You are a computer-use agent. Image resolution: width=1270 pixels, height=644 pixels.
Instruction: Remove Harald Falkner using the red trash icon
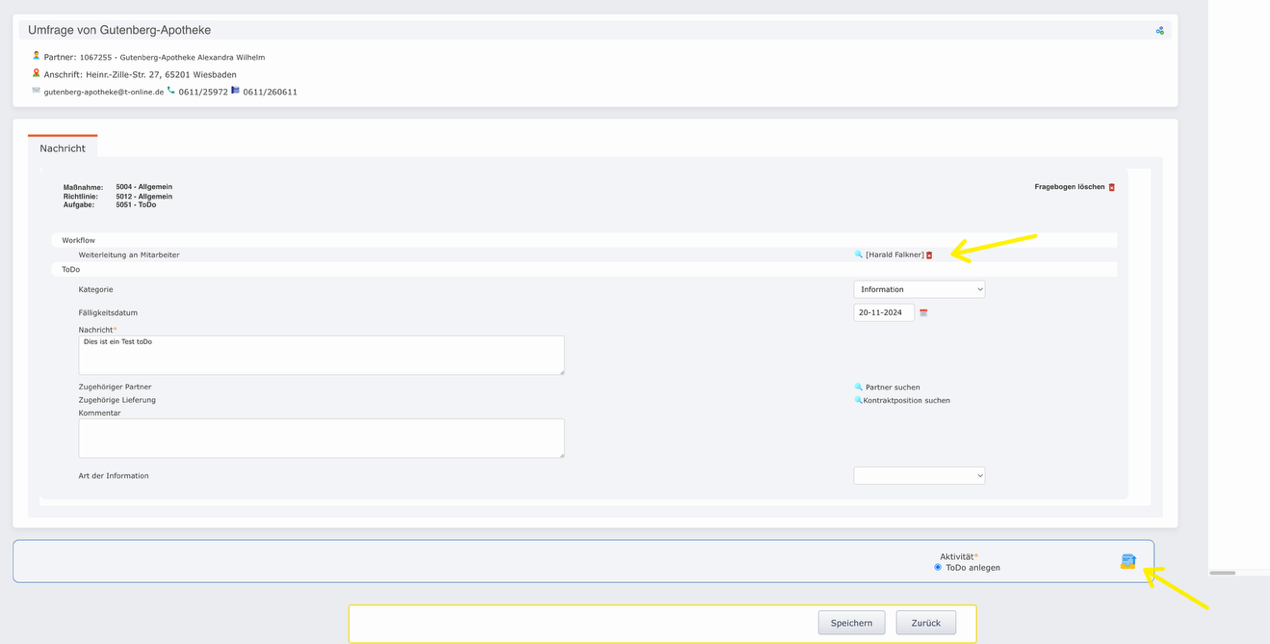click(x=928, y=254)
